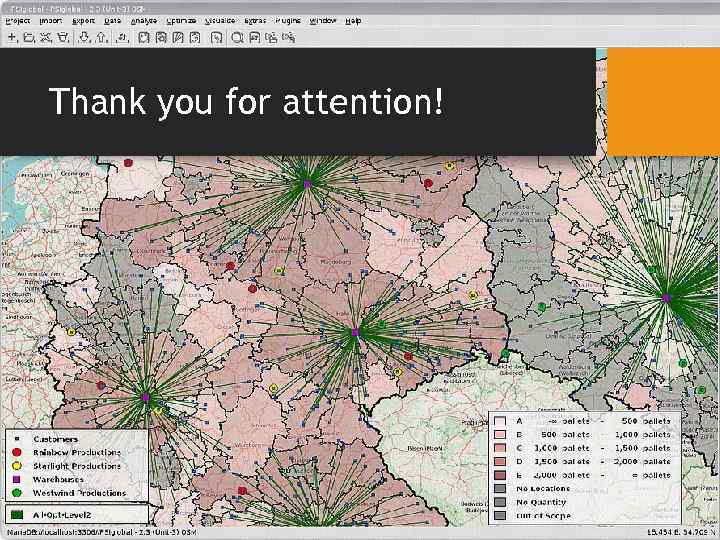Click the red production marker at map's top-left
The image size is (720, 540).
click(x=129, y=163)
